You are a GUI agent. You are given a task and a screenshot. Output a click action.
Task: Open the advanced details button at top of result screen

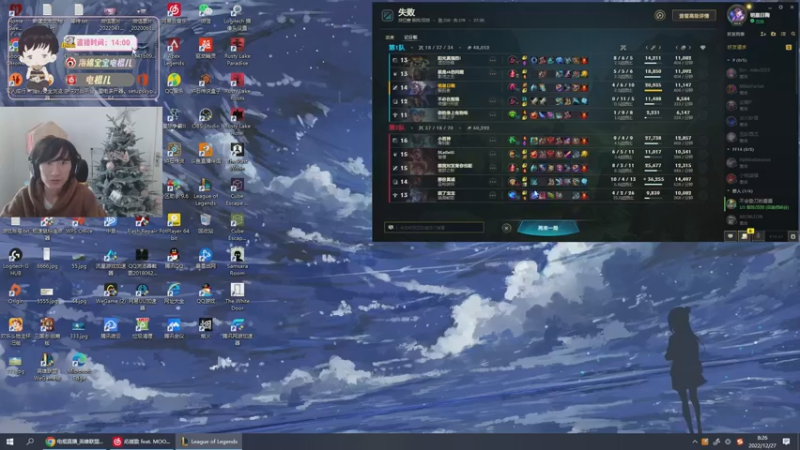(x=694, y=16)
